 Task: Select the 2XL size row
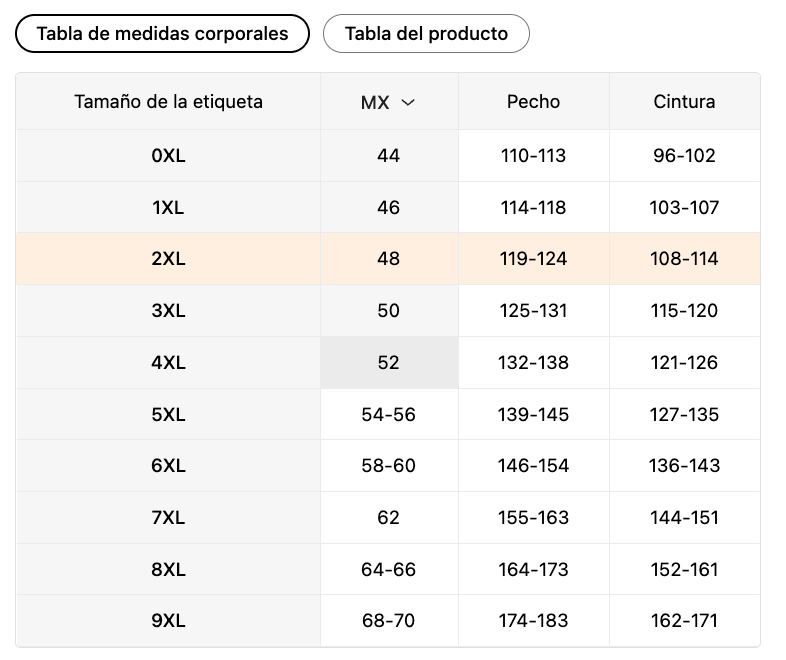pos(388,259)
